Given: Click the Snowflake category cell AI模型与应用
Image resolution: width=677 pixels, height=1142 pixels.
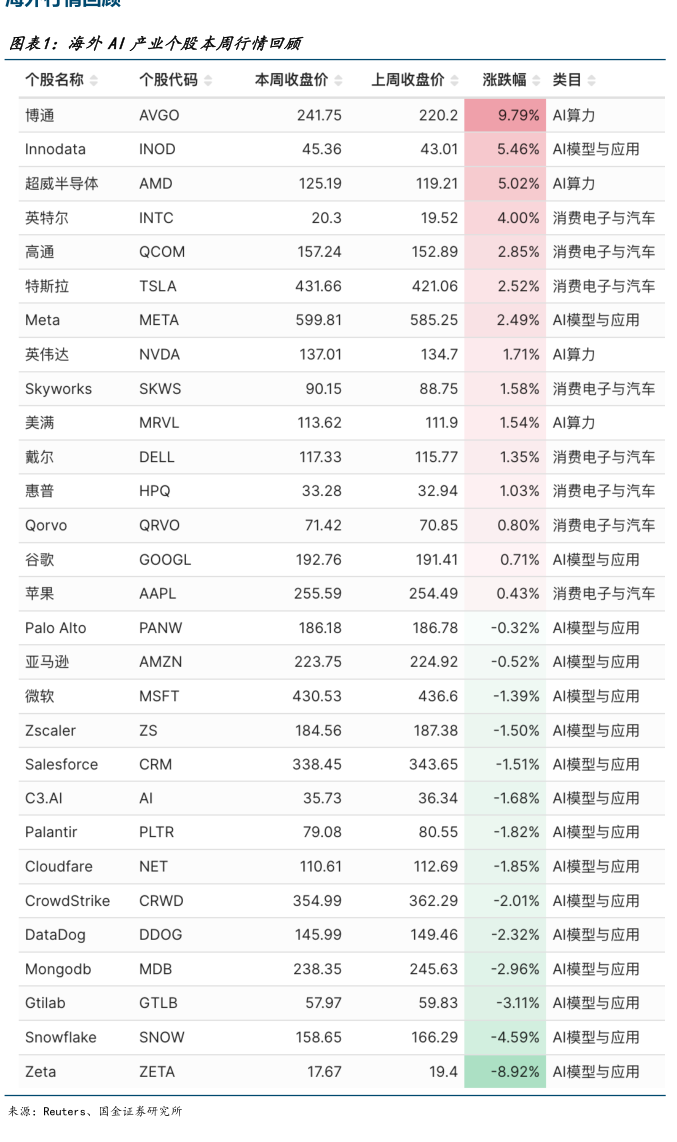Looking at the screenshot, I should coord(596,1037).
